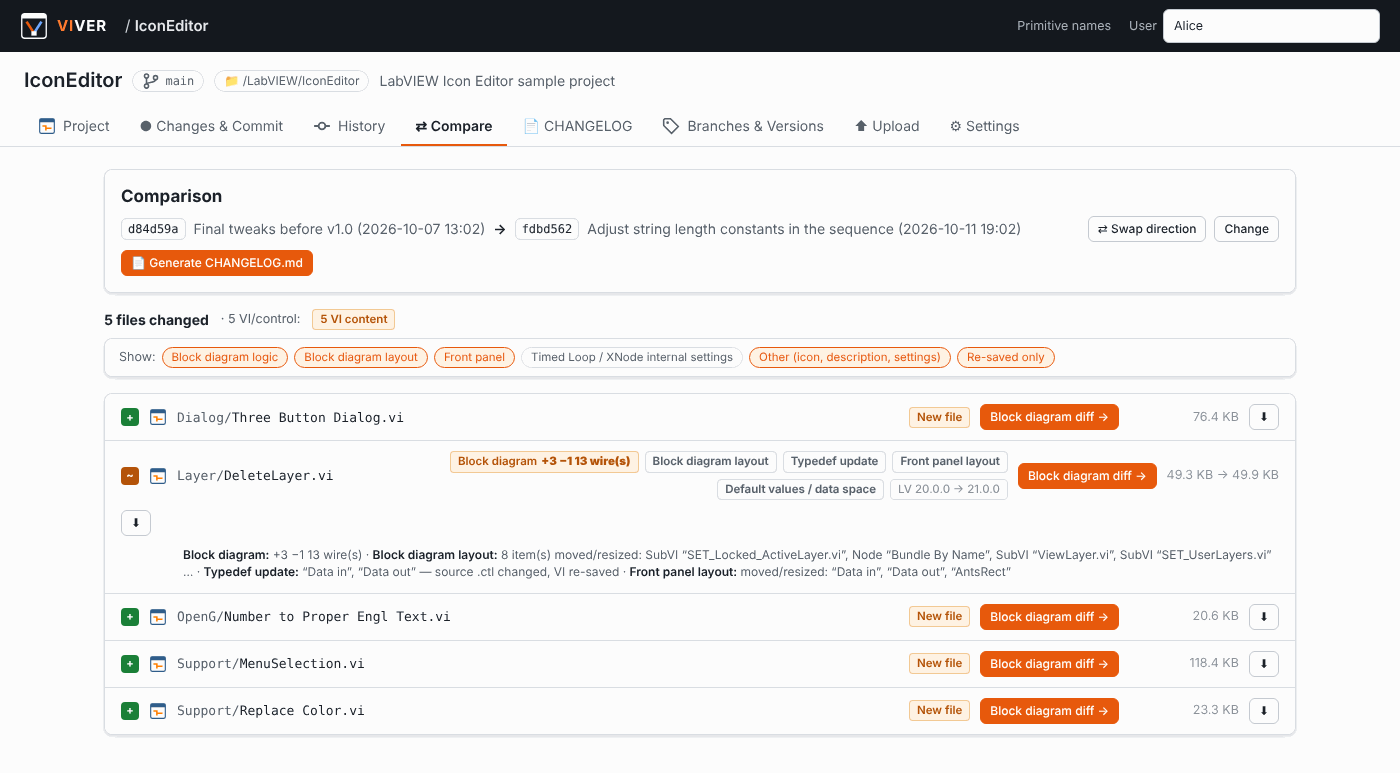Click the modified status badge for DeleteLayer.vi
Viewport: 1400px width, 773px height.
(130, 476)
